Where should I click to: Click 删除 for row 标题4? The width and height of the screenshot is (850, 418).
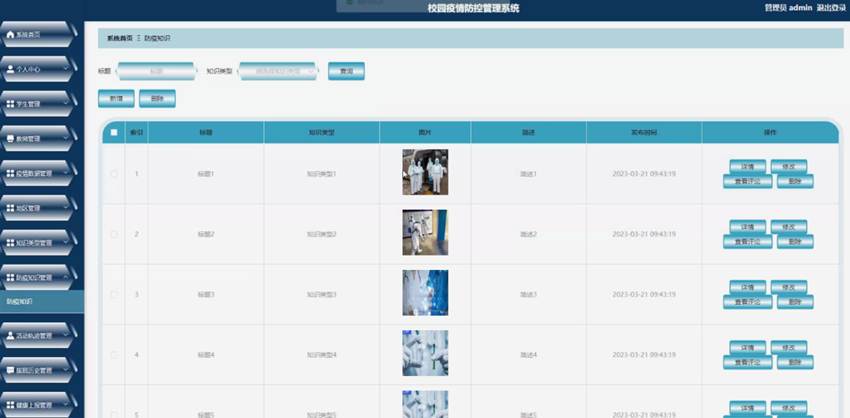(x=795, y=362)
